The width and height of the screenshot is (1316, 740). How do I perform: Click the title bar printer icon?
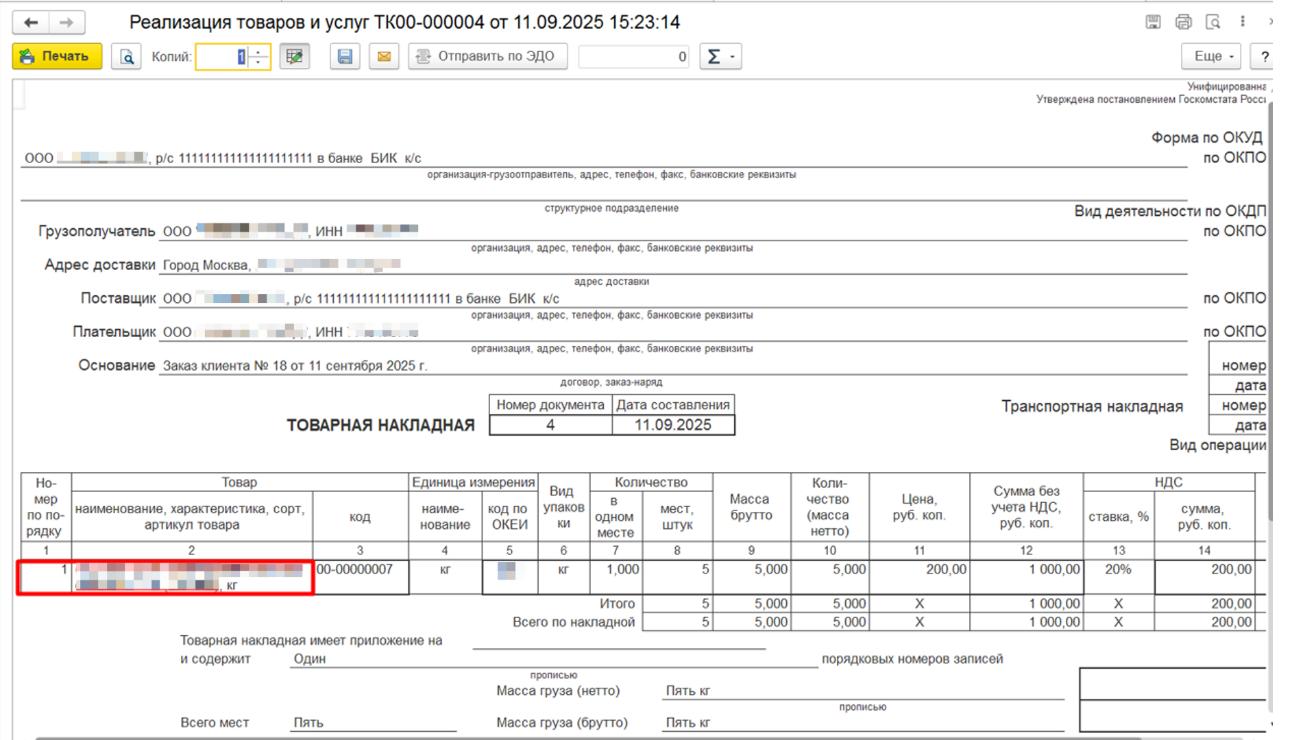[x=1184, y=22]
